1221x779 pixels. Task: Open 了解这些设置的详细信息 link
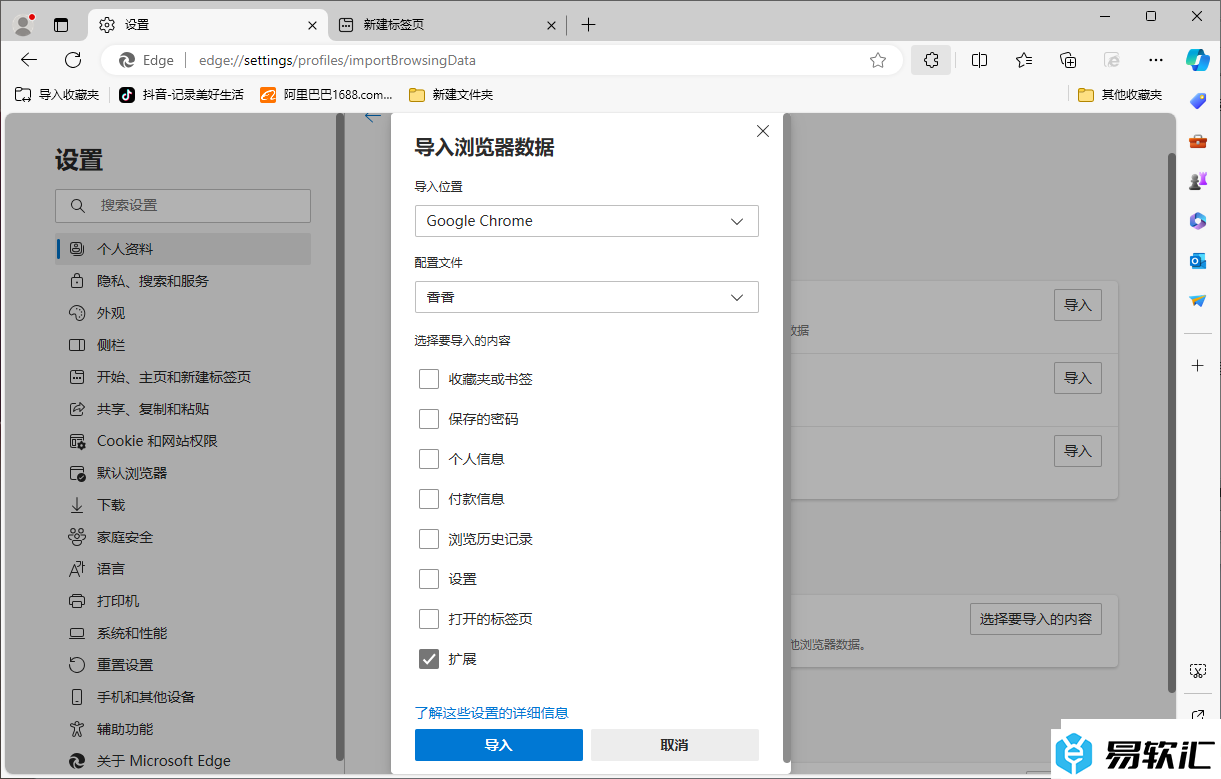pyautogui.click(x=492, y=713)
